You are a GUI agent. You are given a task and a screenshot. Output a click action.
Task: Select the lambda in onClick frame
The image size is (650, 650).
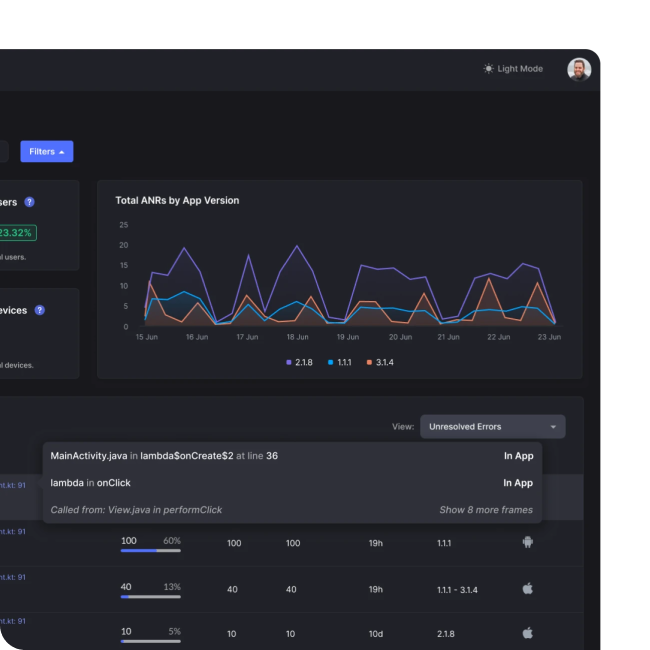292,483
